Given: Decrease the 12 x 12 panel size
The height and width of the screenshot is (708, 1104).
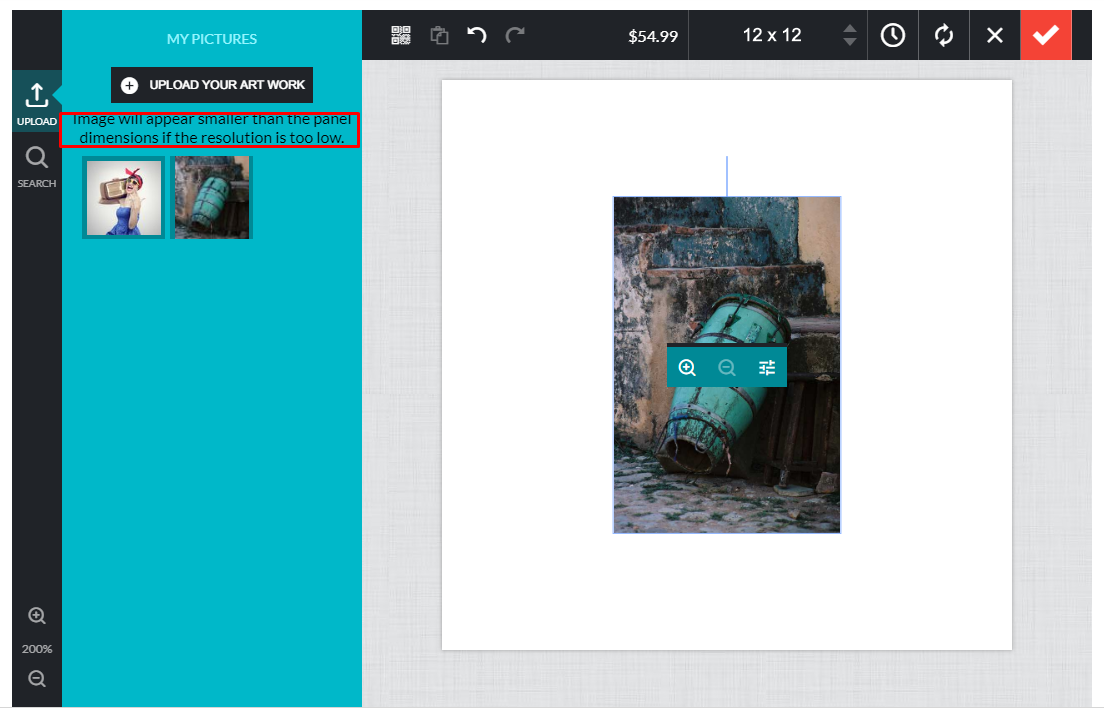Looking at the screenshot, I should (x=850, y=42).
